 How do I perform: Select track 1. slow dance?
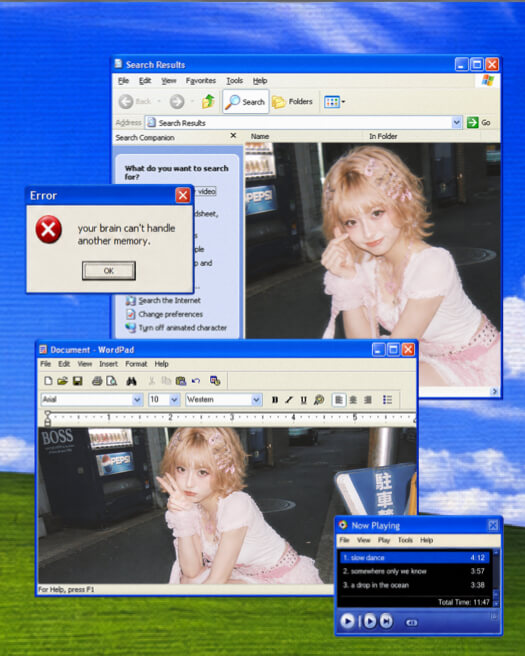[414, 558]
